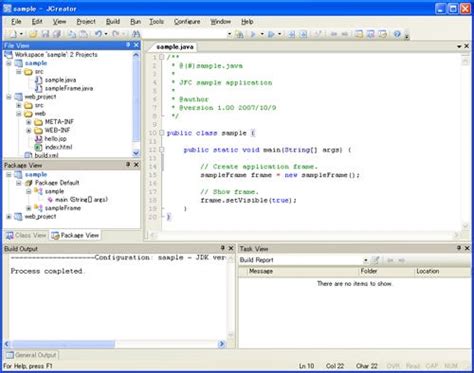Viewport: 474px width, 373px height.
Task: Click the Run Project icon
Action: 271,34
